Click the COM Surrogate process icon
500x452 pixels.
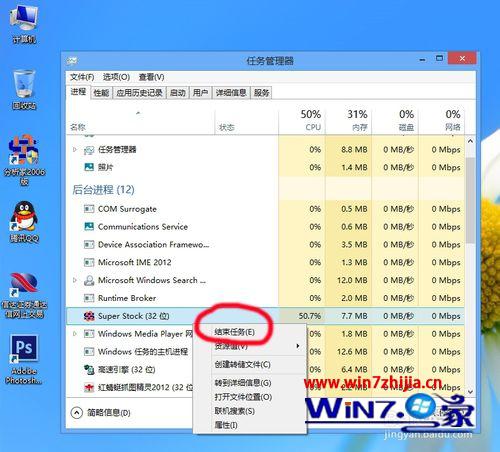coord(89,209)
